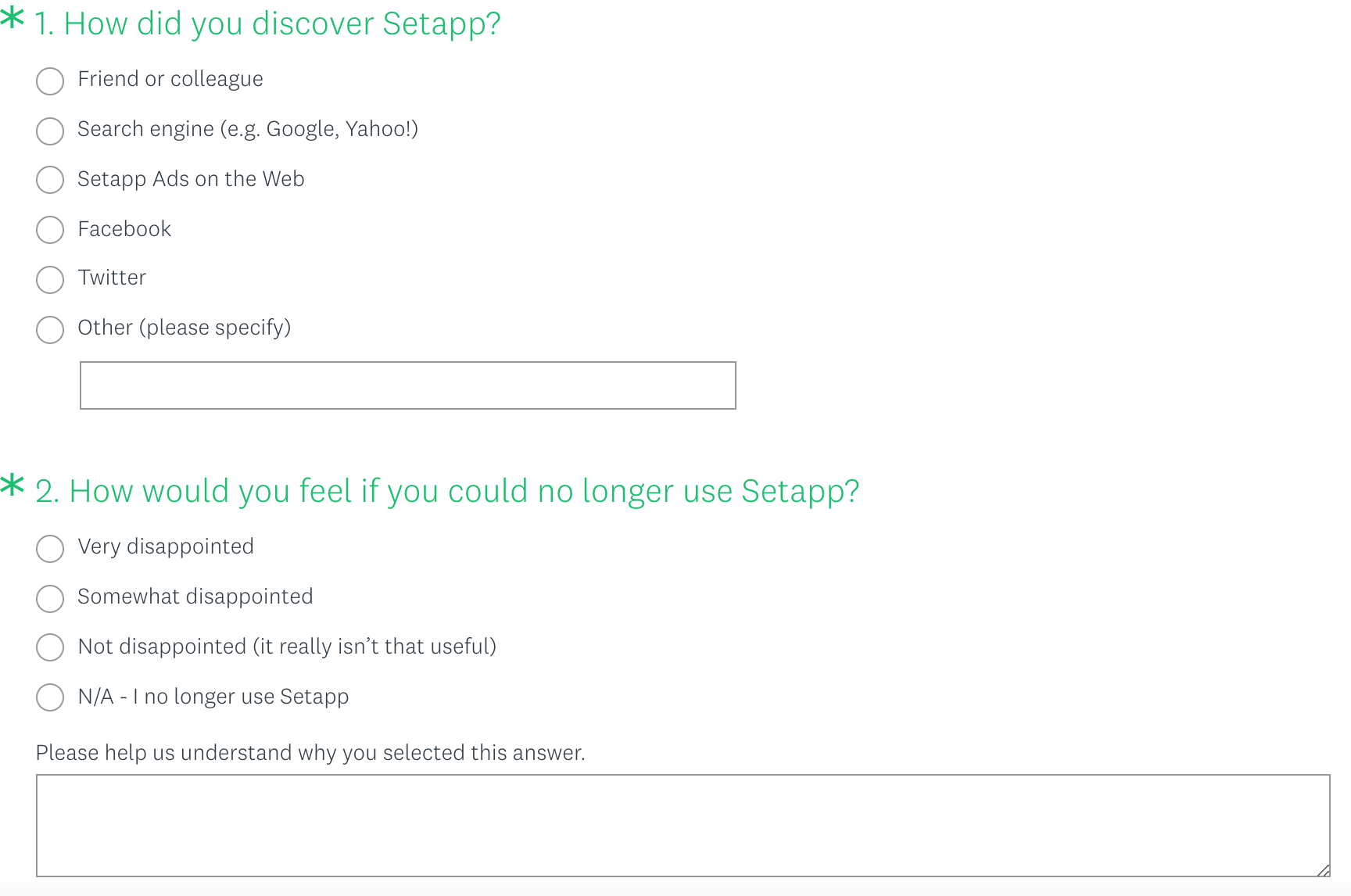Click question 2 heading about no longer using Setapp
This screenshot has width=1351, height=896.
(x=447, y=491)
